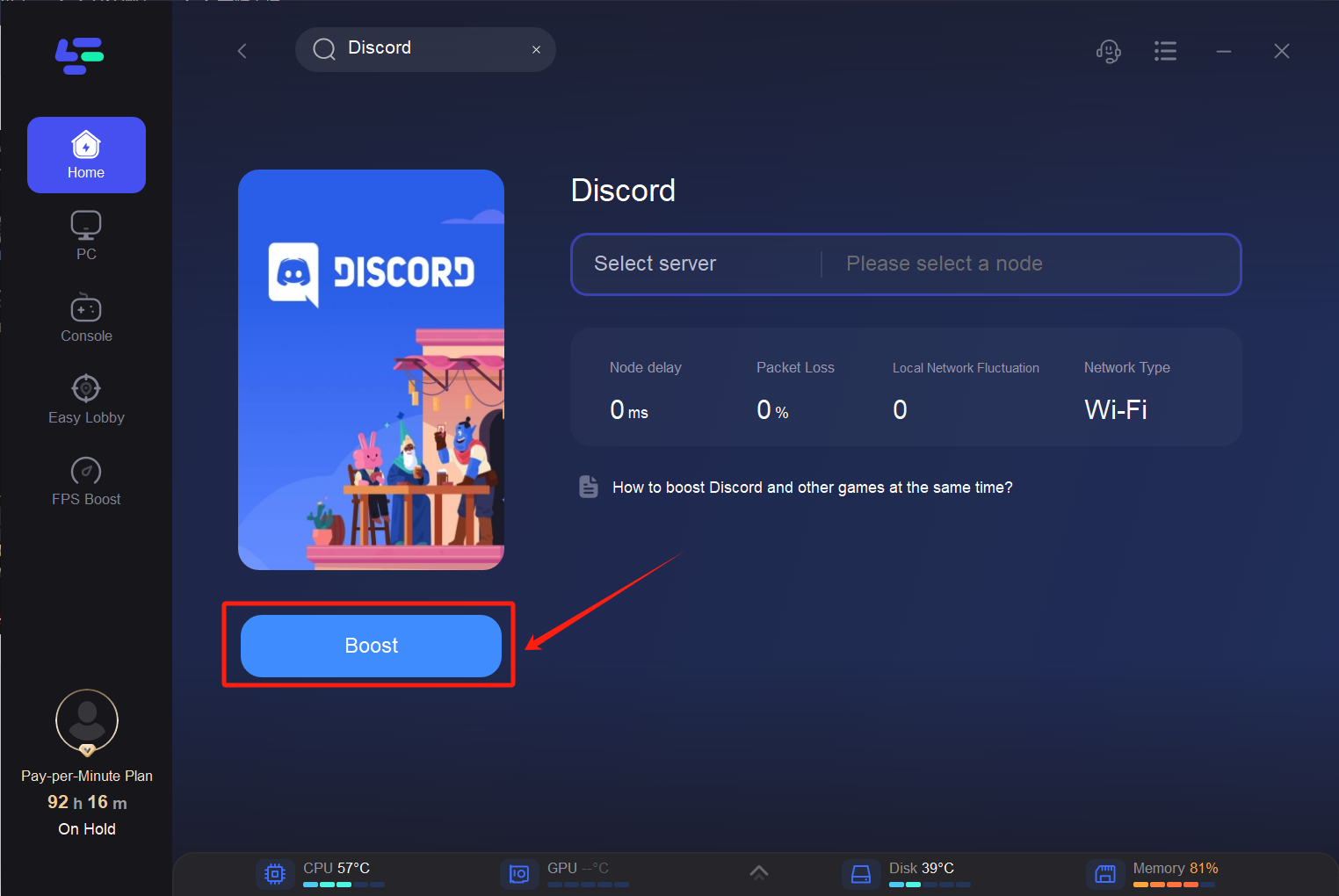Open the FPS Boost section
1339x896 pixels.
[86, 481]
